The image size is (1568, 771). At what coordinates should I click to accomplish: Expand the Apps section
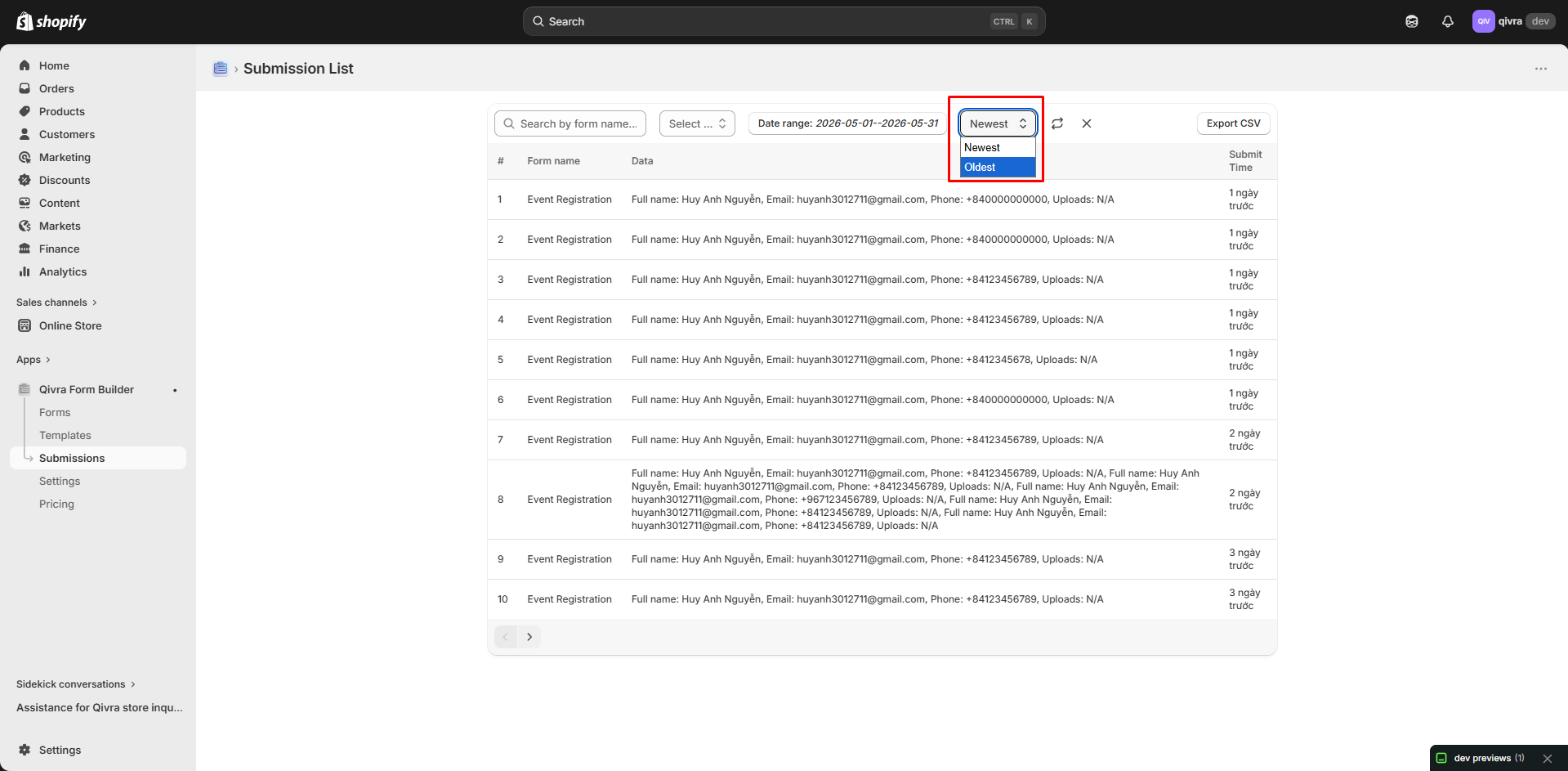point(34,360)
